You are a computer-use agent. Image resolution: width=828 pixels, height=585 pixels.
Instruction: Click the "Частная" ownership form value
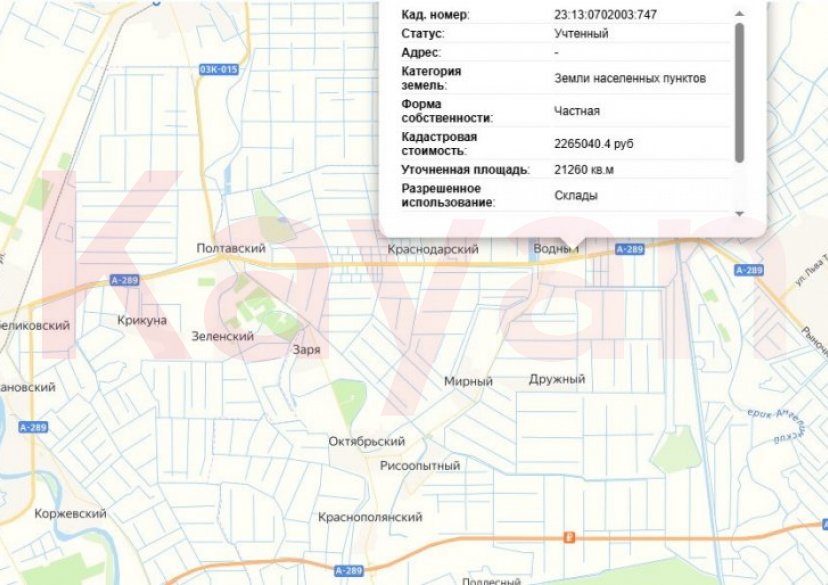(577, 113)
